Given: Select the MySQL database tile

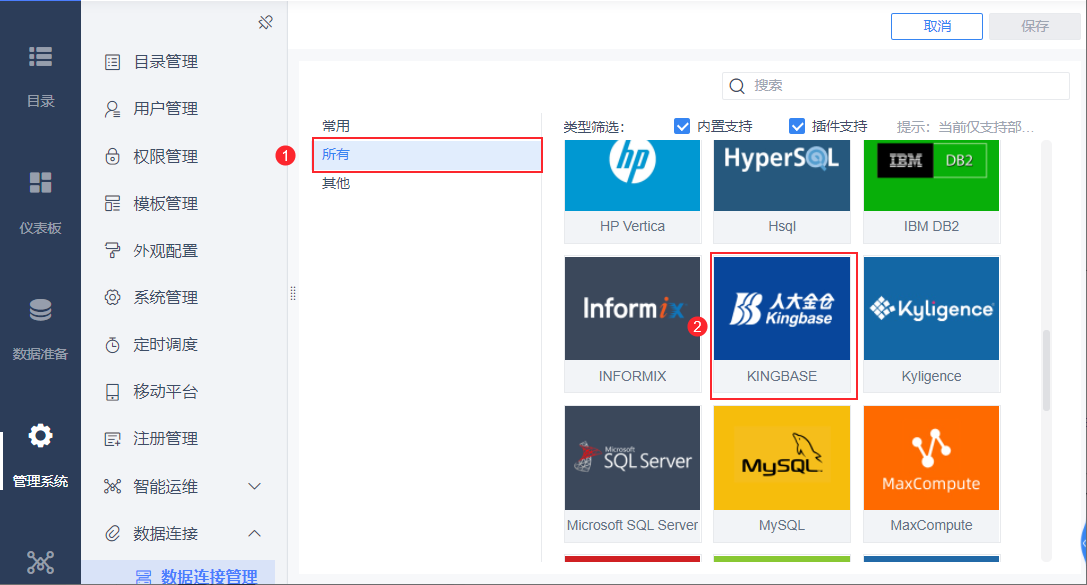Looking at the screenshot, I should pyautogui.click(x=782, y=473).
